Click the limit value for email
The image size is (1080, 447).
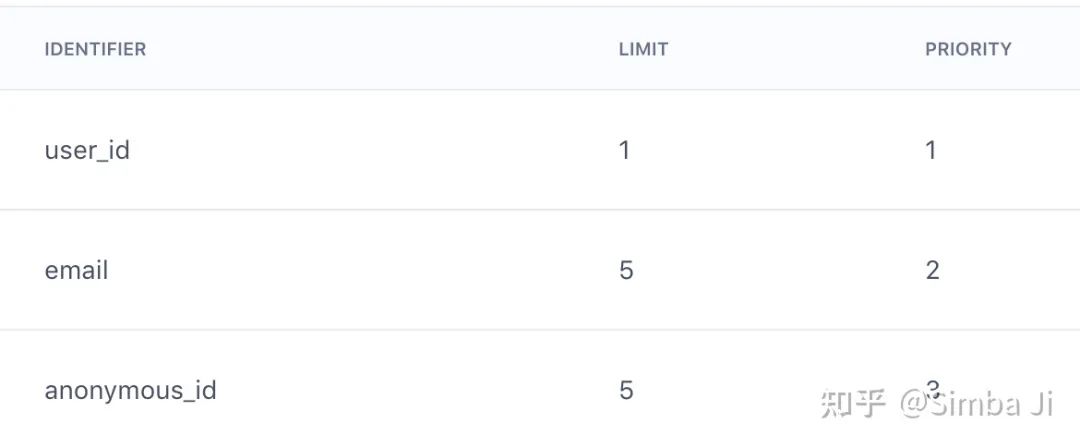coord(625,270)
